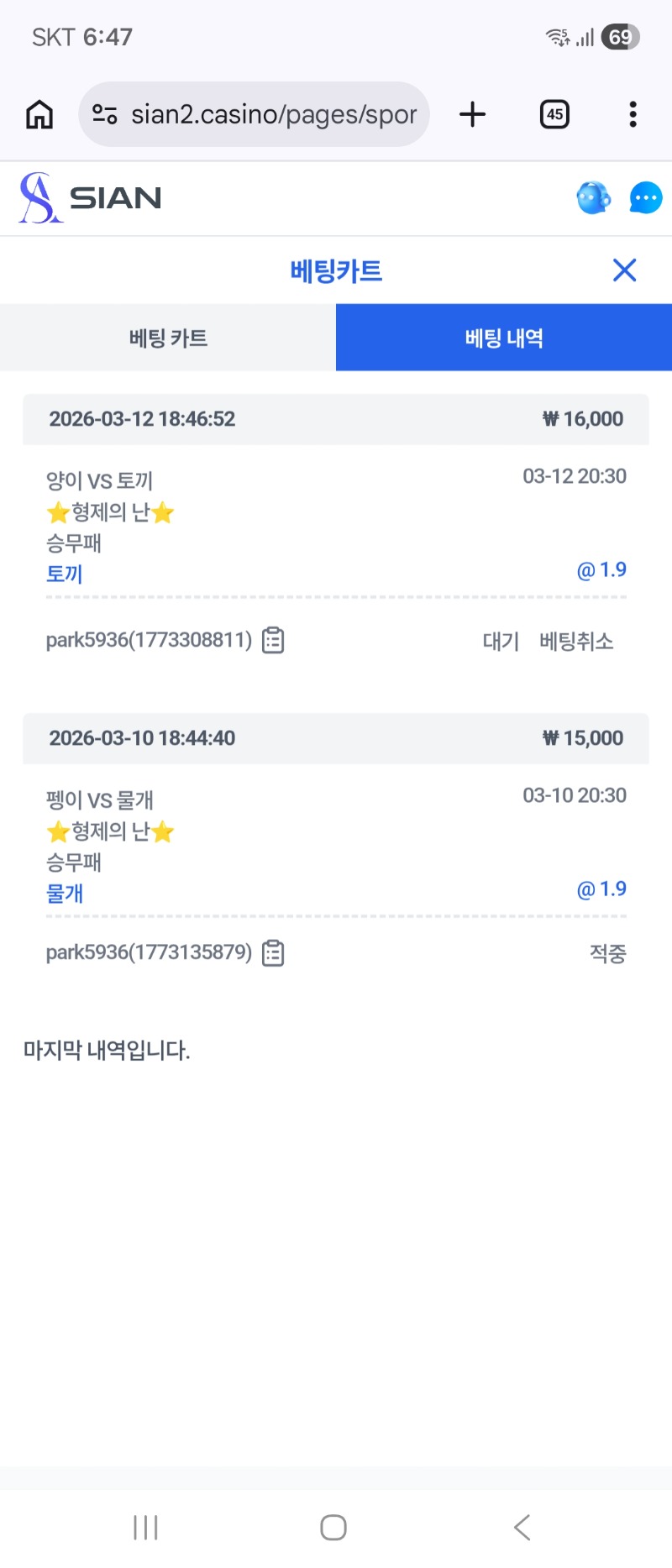This screenshot has width=672, height=1568.
Task: Open the tab switcher showing 45 tabs
Action: click(554, 114)
